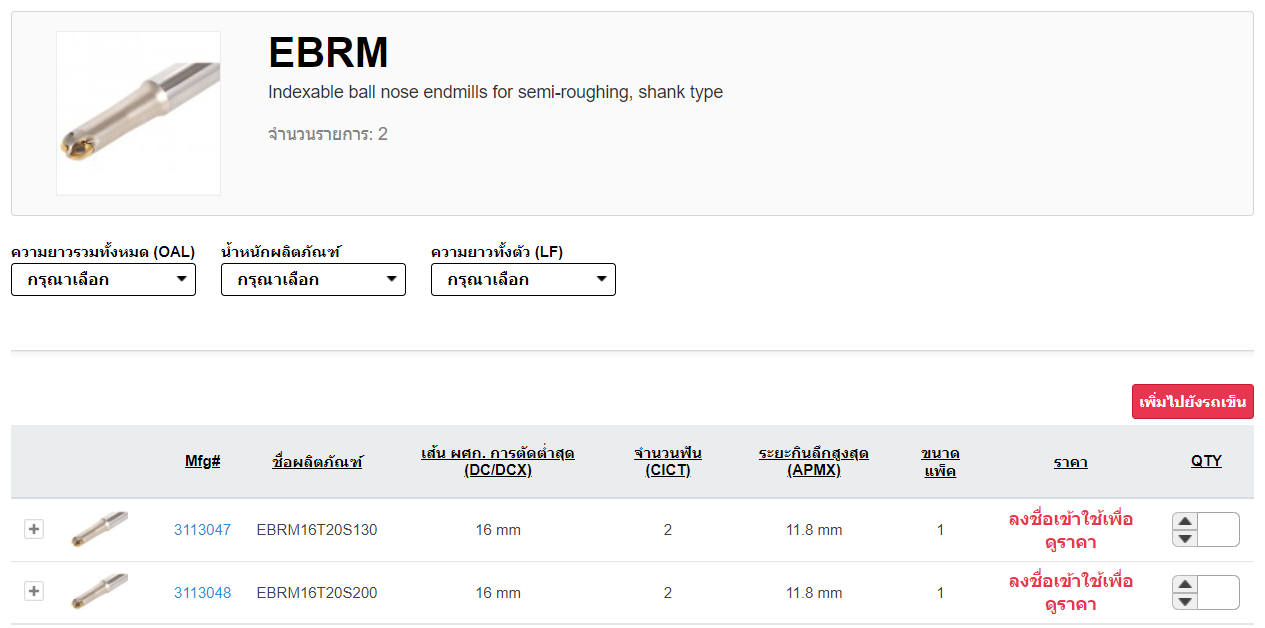1265x628 pixels.
Task: Expand row details for EBRM16T20S200
Action: (x=34, y=592)
